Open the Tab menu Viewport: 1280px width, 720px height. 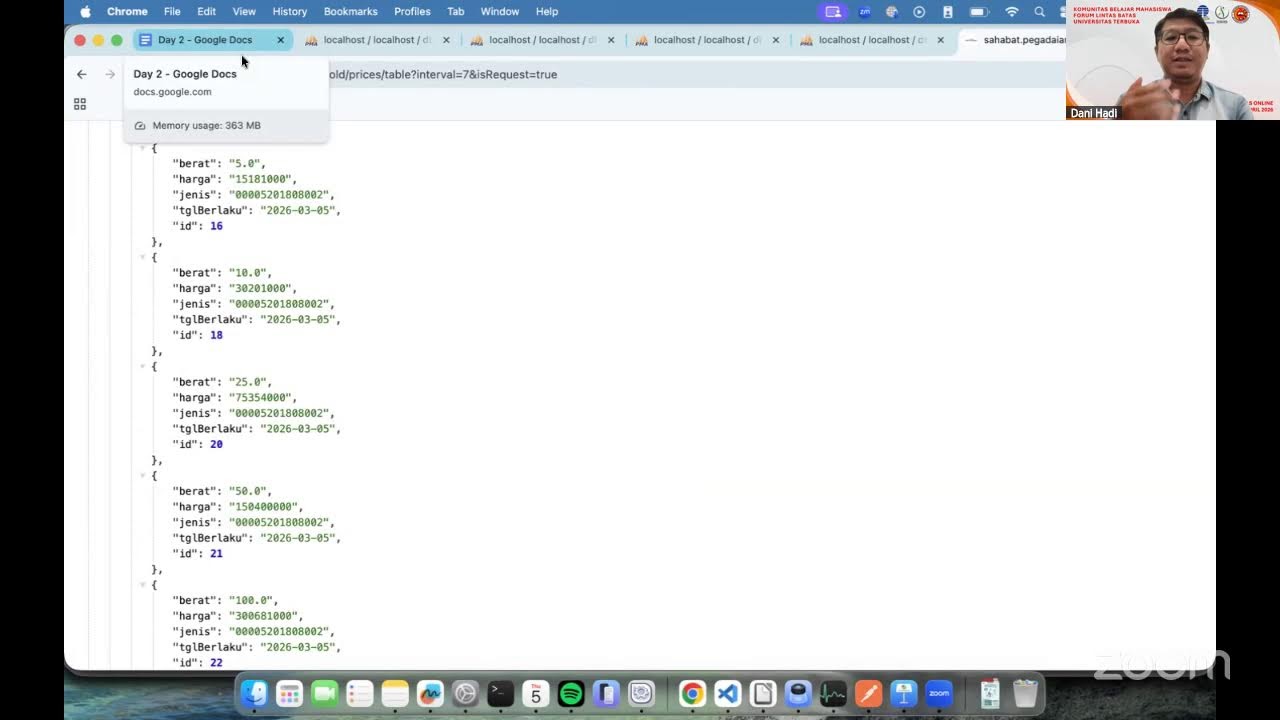click(456, 12)
